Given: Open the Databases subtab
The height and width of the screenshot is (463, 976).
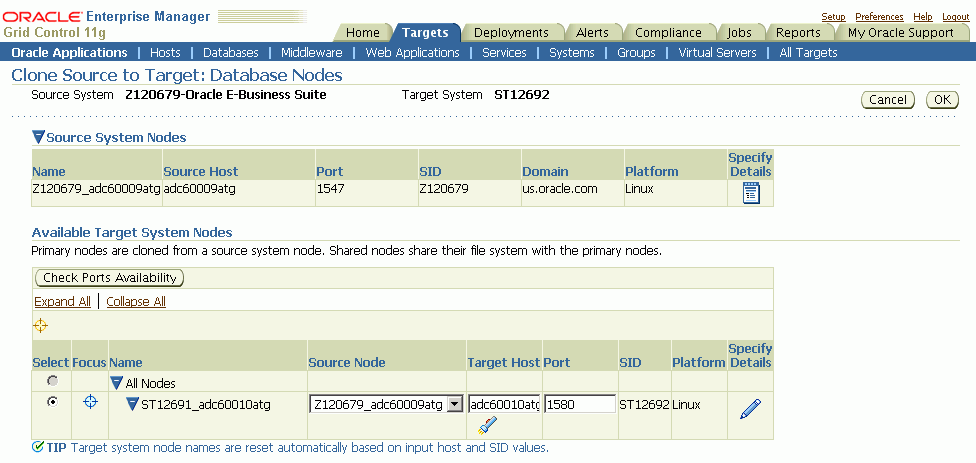Looking at the screenshot, I should 230,53.
